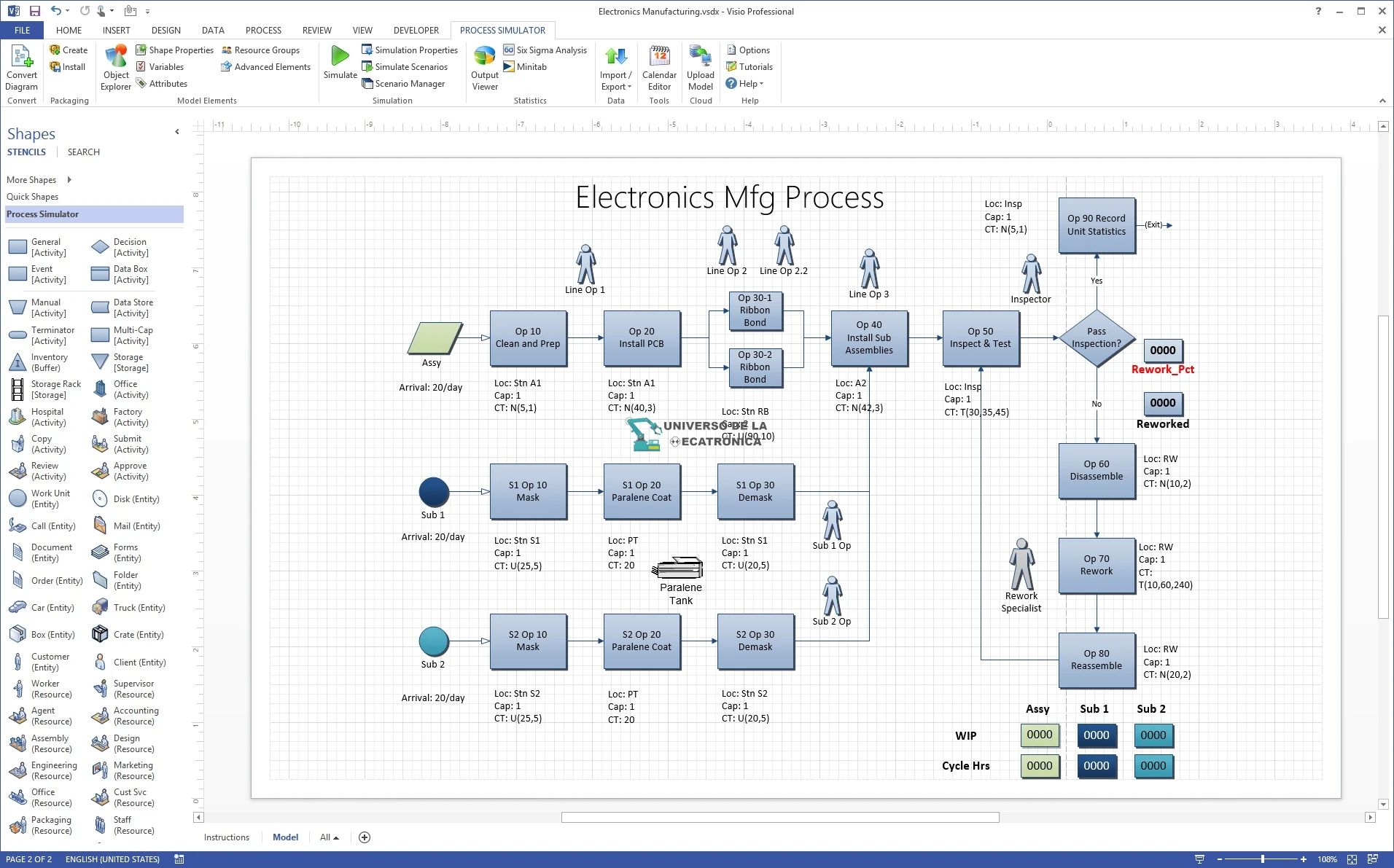This screenshot has height=868, width=1394.
Task: Click the 108% zoom level
Action: [1327, 859]
